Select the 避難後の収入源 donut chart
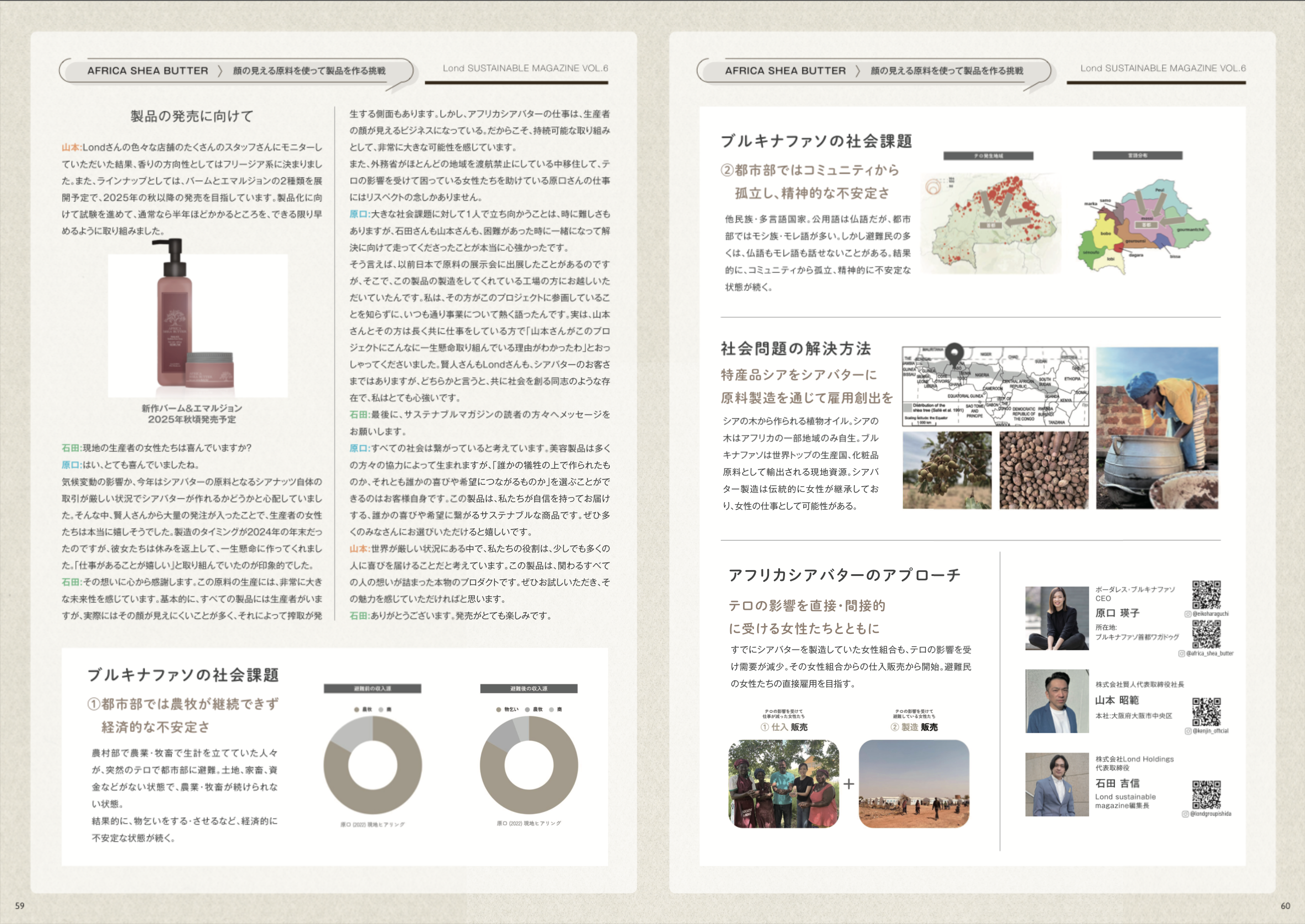Image resolution: width=1305 pixels, height=924 pixels. tap(529, 765)
